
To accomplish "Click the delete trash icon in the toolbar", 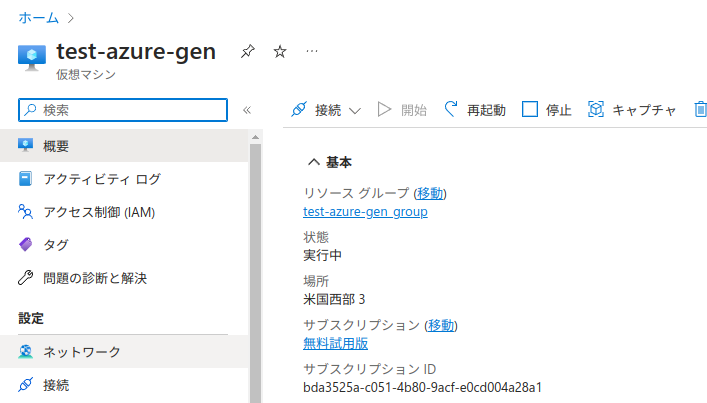I will [700, 110].
